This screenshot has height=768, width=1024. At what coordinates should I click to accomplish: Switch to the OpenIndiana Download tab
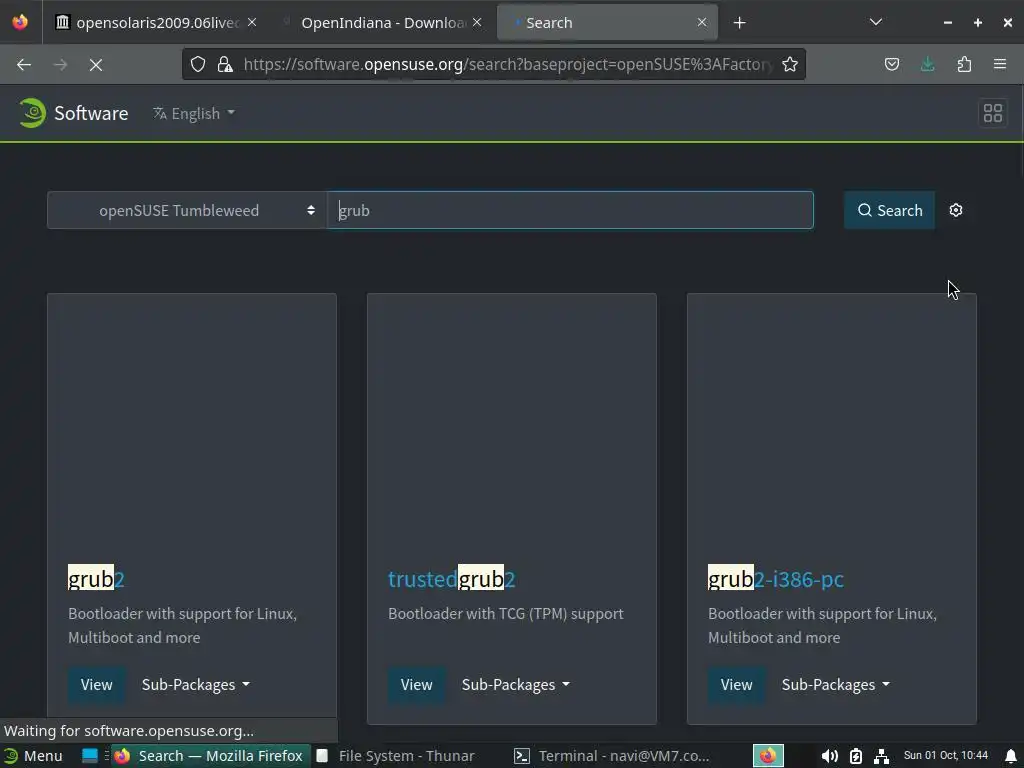[x=383, y=23]
